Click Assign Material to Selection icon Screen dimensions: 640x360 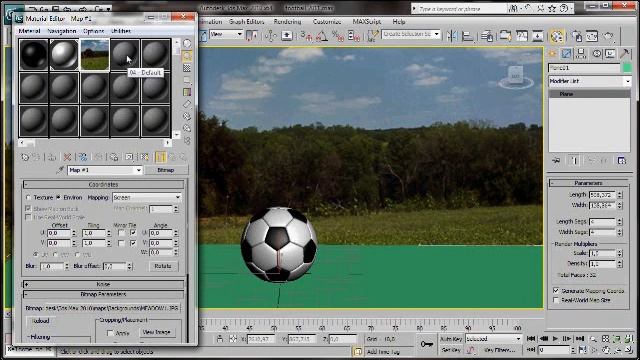(51, 157)
